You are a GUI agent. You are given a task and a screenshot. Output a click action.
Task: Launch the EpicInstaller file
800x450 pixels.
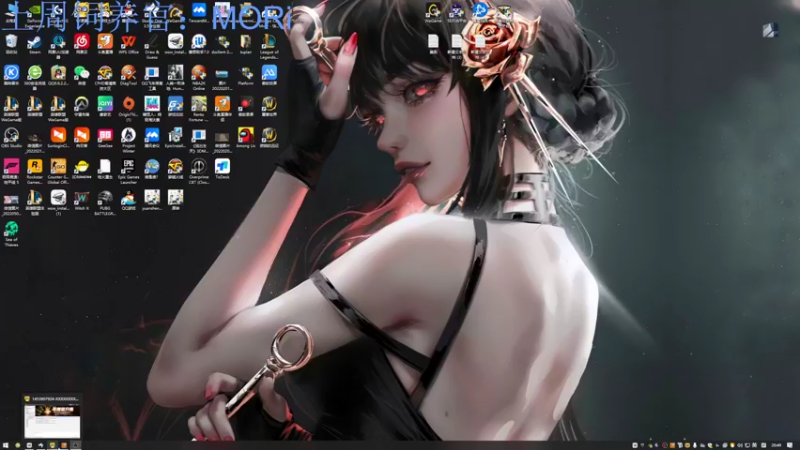coord(176,137)
